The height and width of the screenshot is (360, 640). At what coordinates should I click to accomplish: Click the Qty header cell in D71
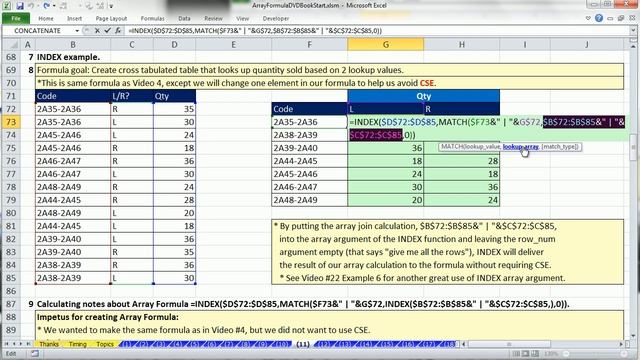[174, 96]
